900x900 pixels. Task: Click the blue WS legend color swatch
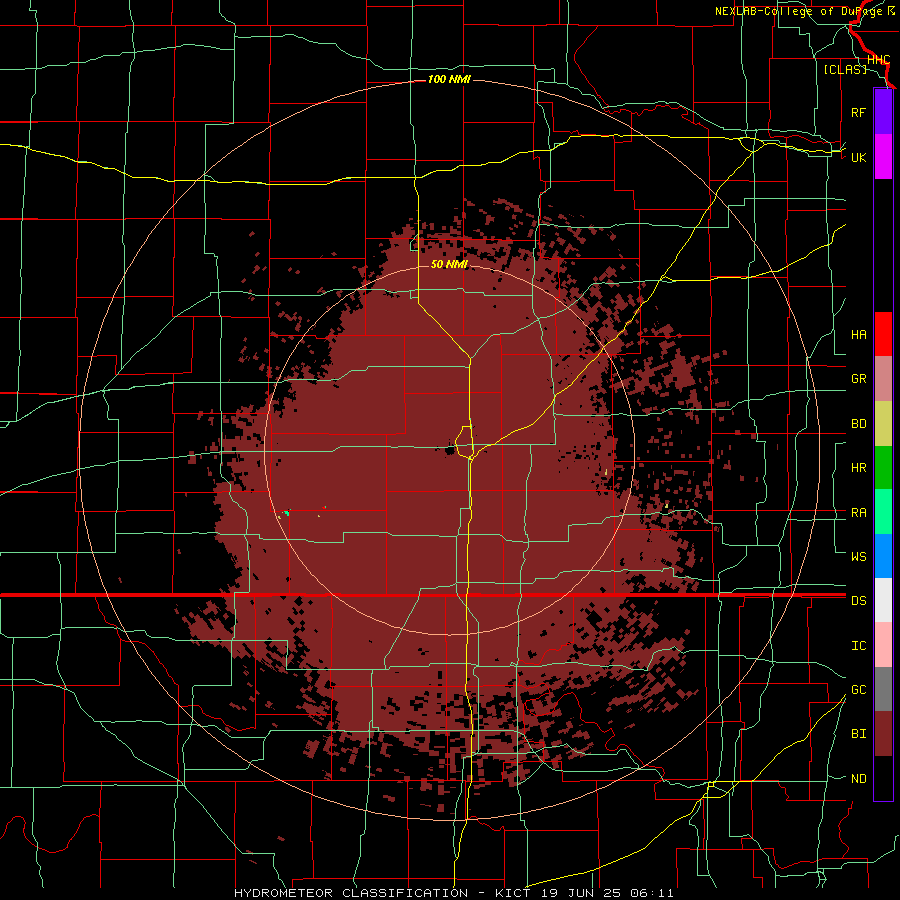883,556
